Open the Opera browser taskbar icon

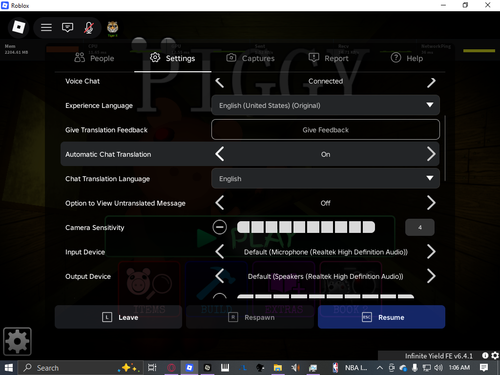tap(171, 368)
